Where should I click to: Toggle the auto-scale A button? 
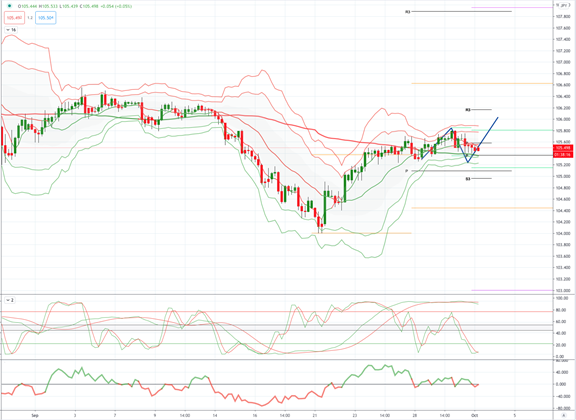point(564,416)
